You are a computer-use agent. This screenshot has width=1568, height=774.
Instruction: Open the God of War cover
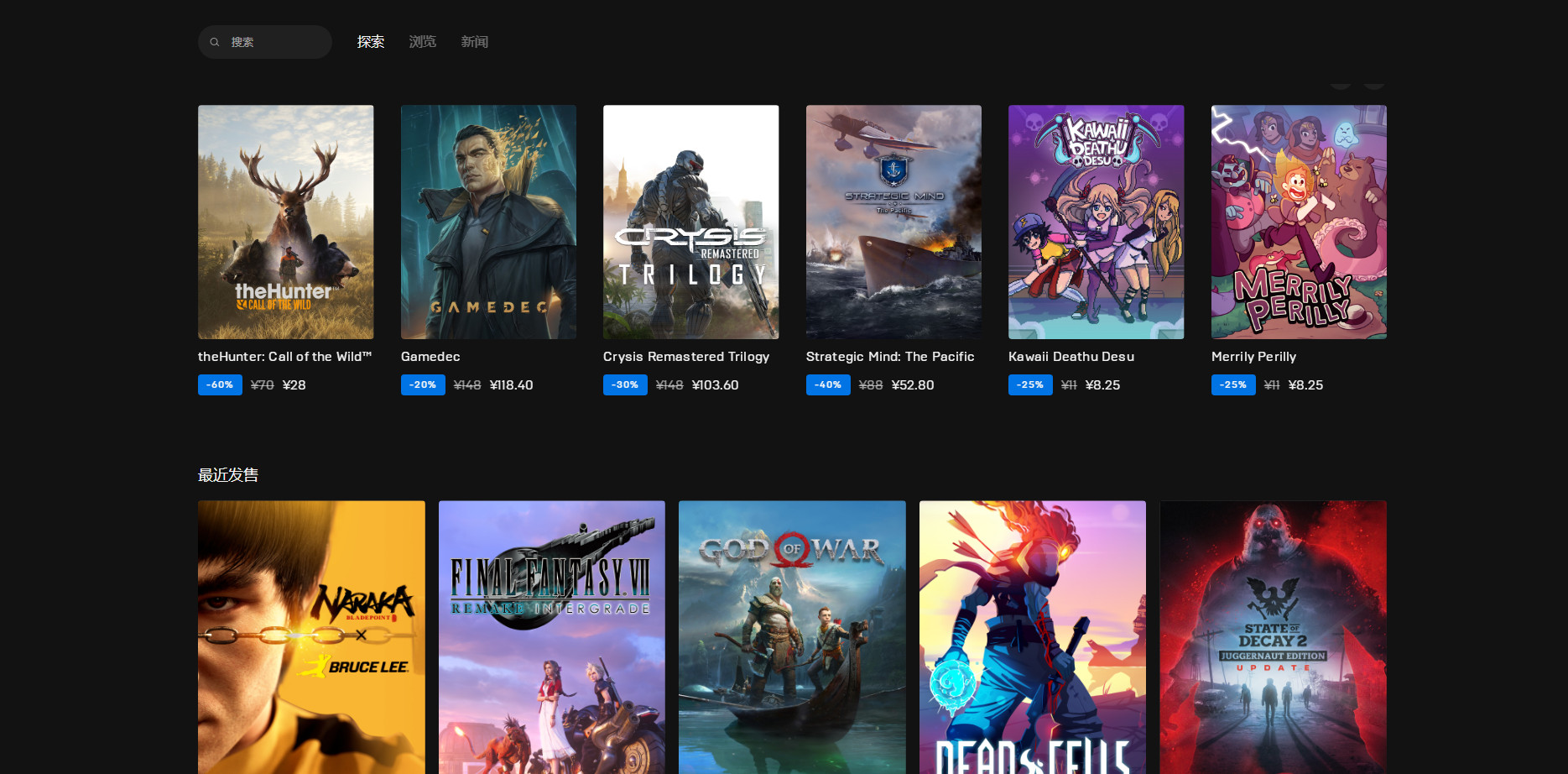tap(792, 637)
